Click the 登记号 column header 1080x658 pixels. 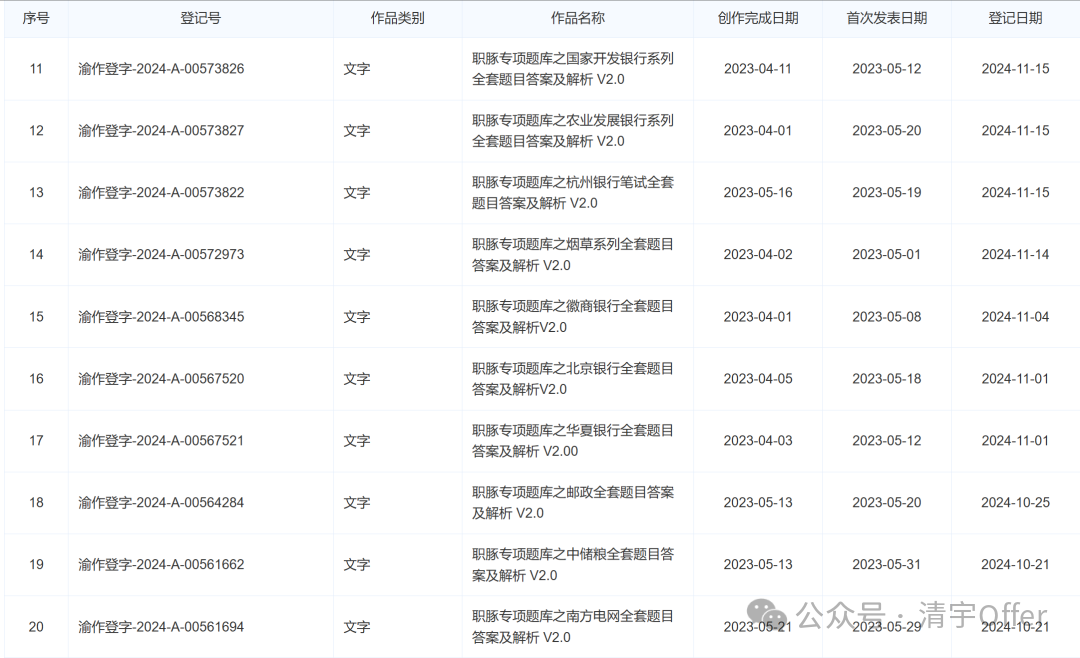pyautogui.click(x=200, y=19)
